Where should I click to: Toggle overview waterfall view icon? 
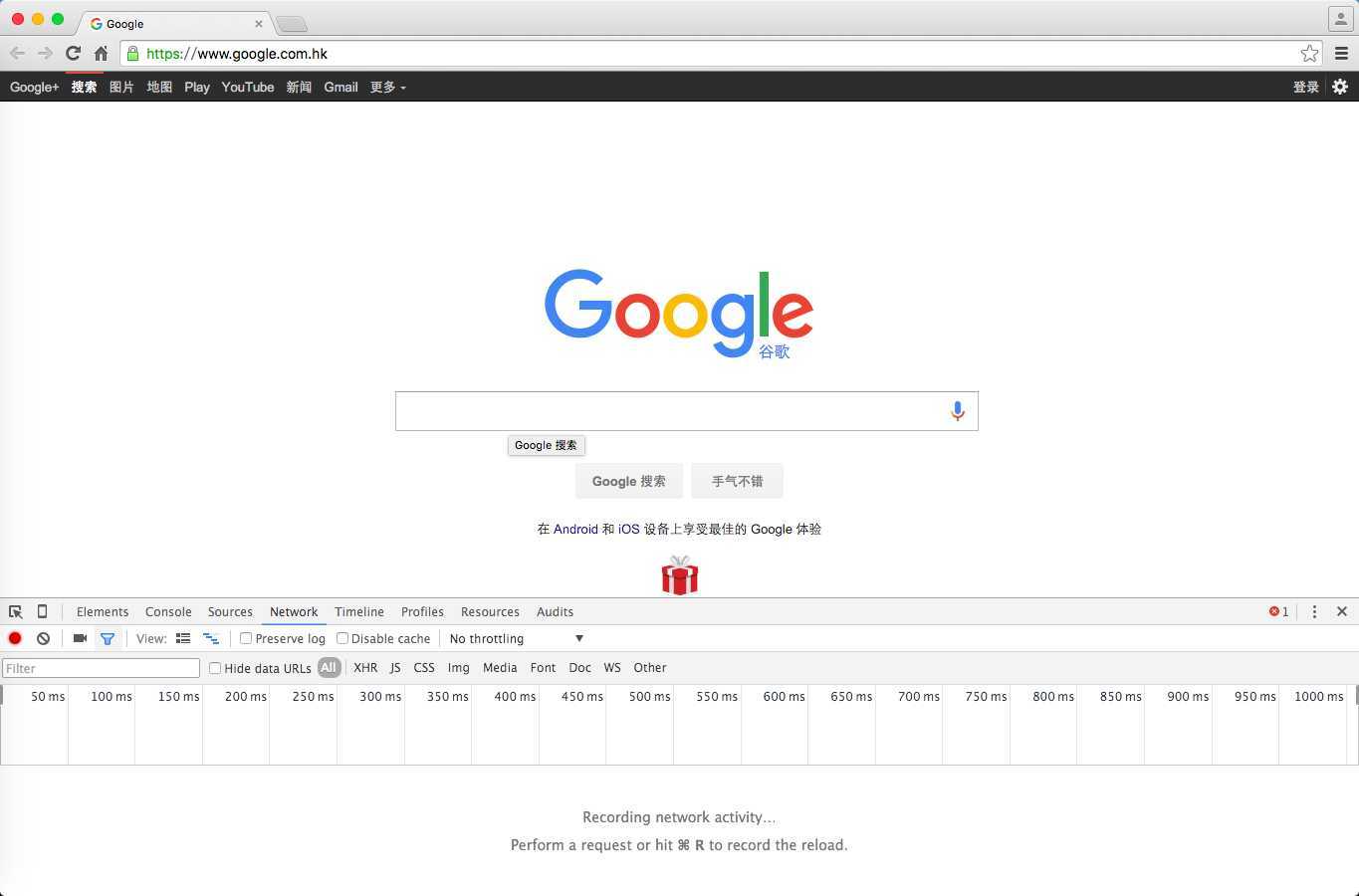[x=211, y=638]
